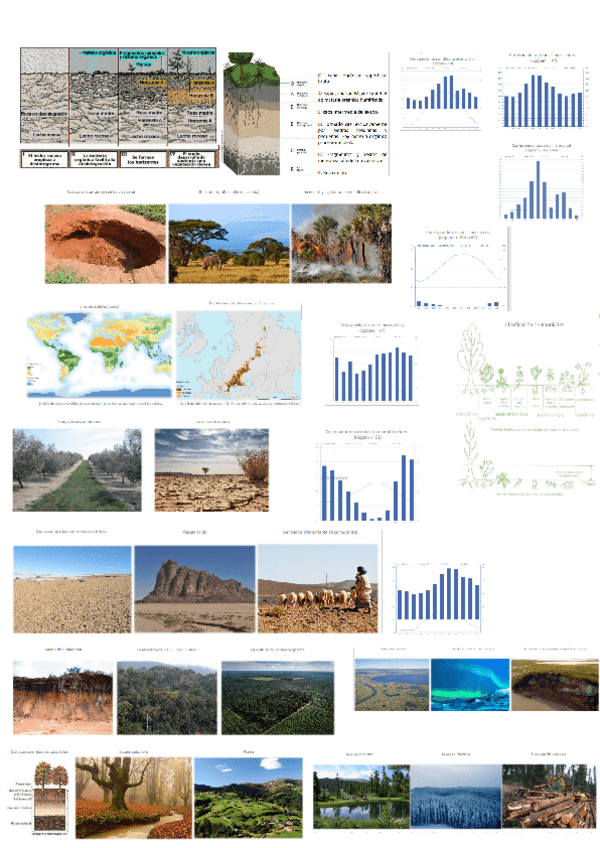Select the forest soil profile diagram with two trees
This screenshot has height=848, width=600.
click(x=41, y=798)
